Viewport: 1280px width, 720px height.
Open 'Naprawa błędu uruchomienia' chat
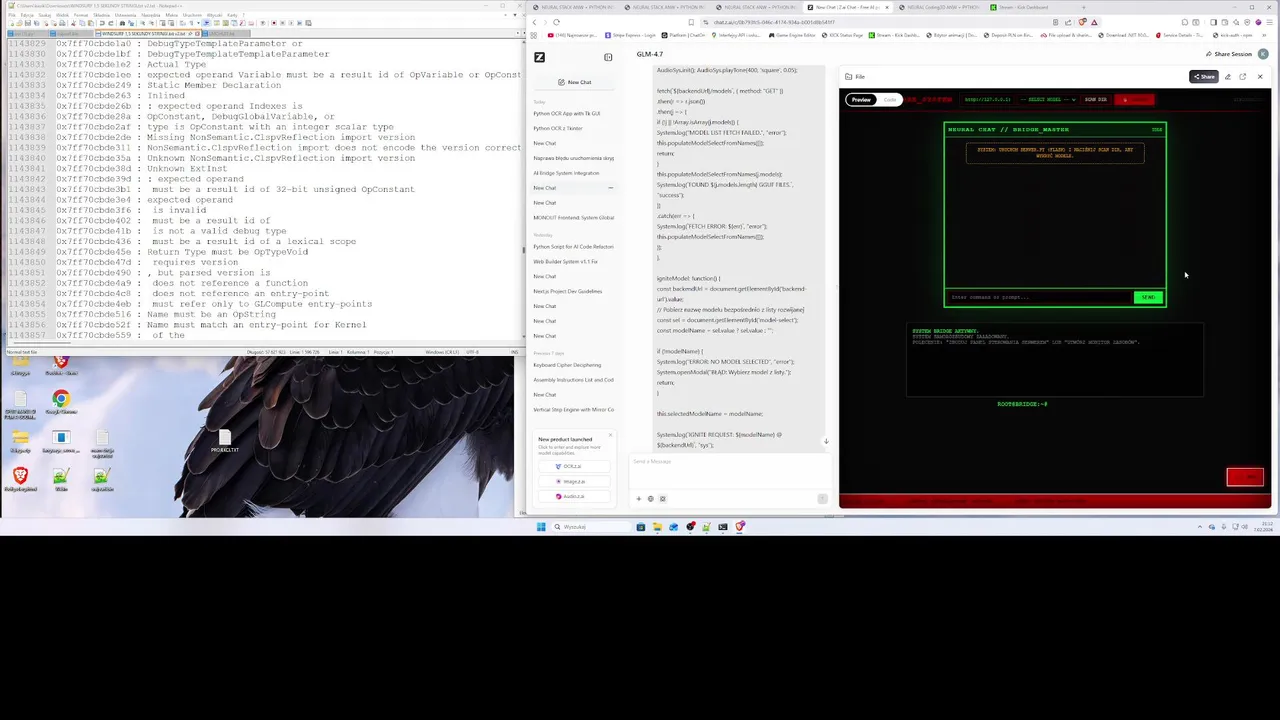pyautogui.click(x=573, y=158)
